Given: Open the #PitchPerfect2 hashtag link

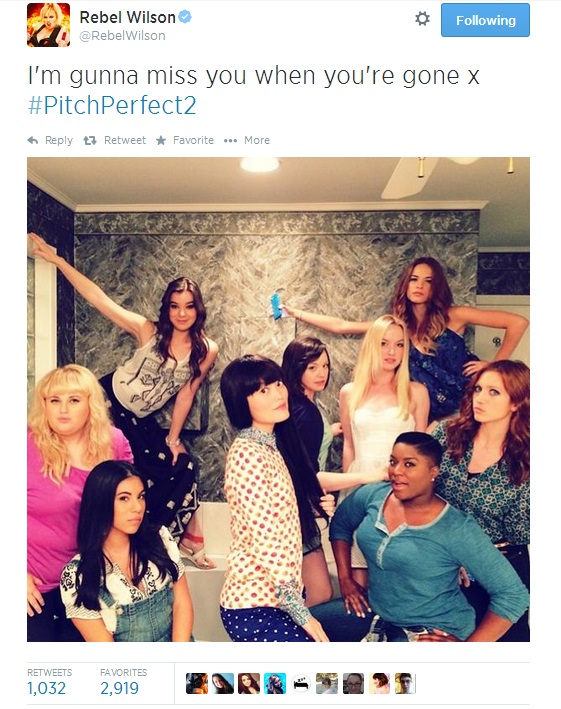Looking at the screenshot, I should (112, 105).
